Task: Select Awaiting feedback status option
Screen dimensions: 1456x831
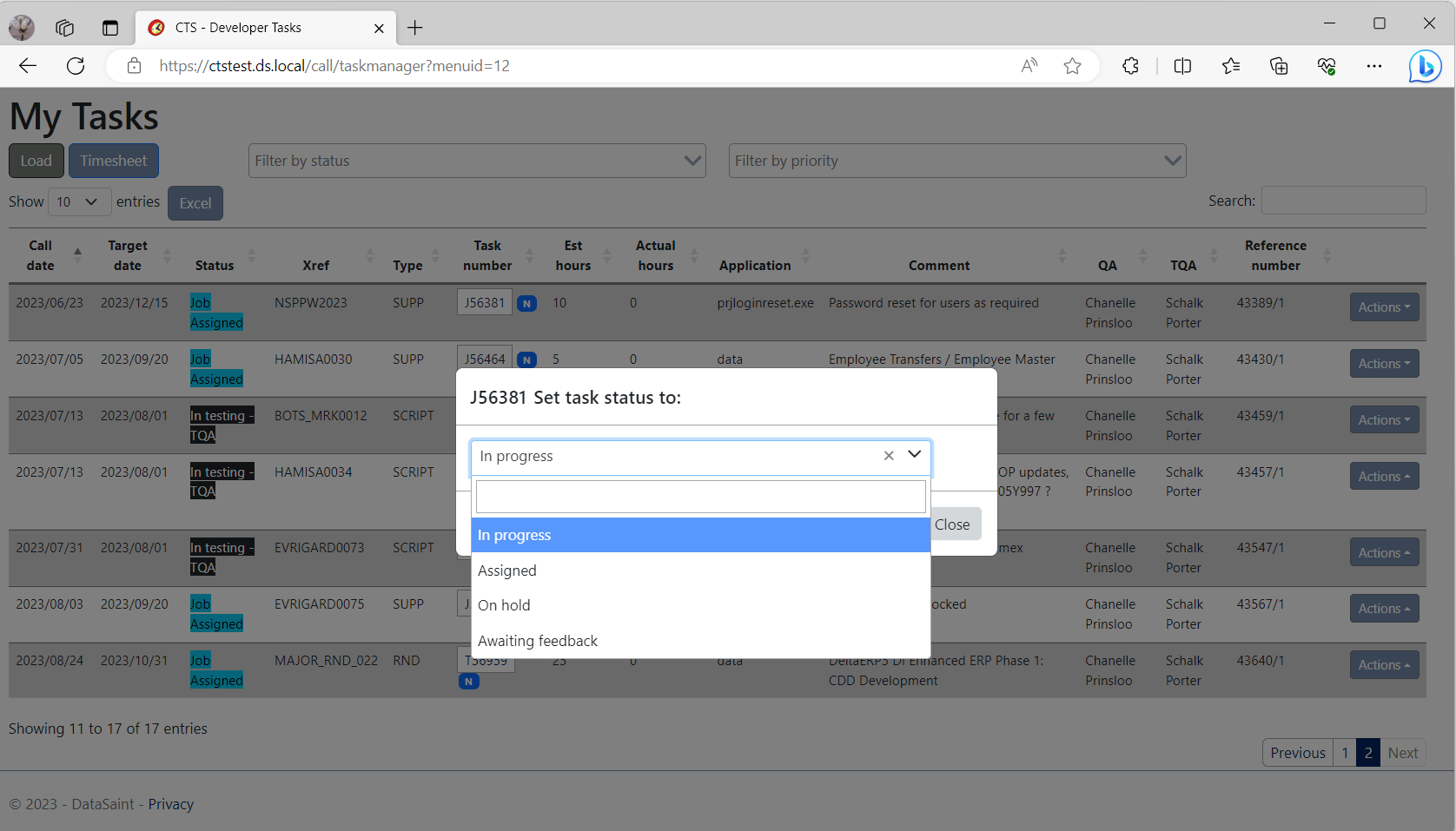Action: pyautogui.click(x=701, y=641)
